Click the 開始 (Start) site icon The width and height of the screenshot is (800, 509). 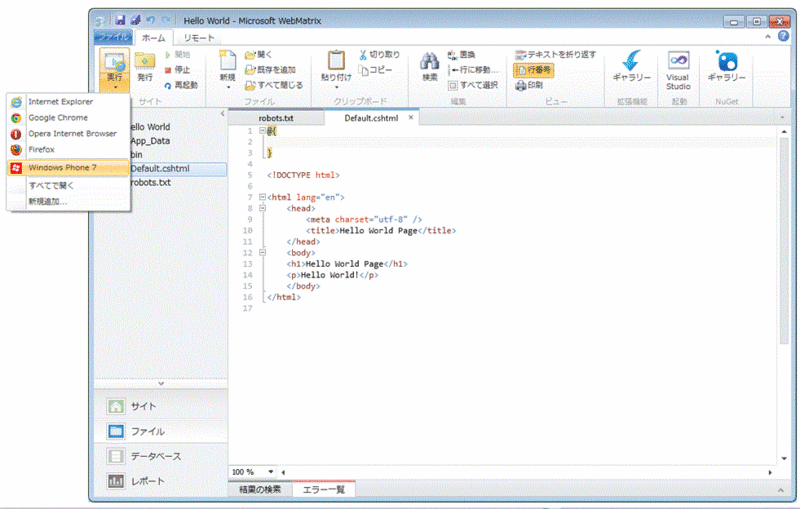tap(167, 55)
